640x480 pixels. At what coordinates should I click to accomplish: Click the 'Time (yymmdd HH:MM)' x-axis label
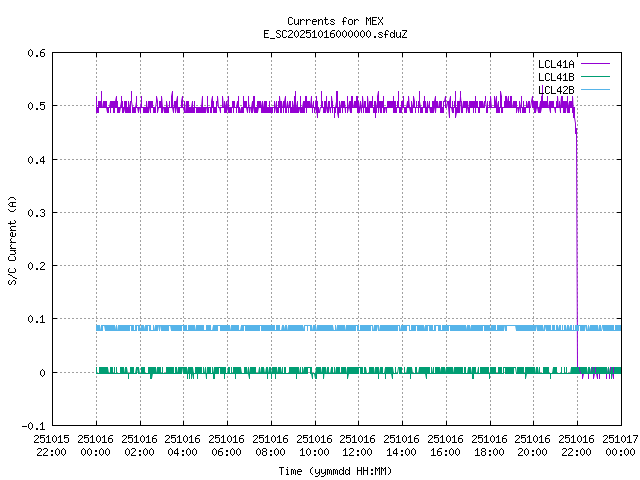(335, 470)
